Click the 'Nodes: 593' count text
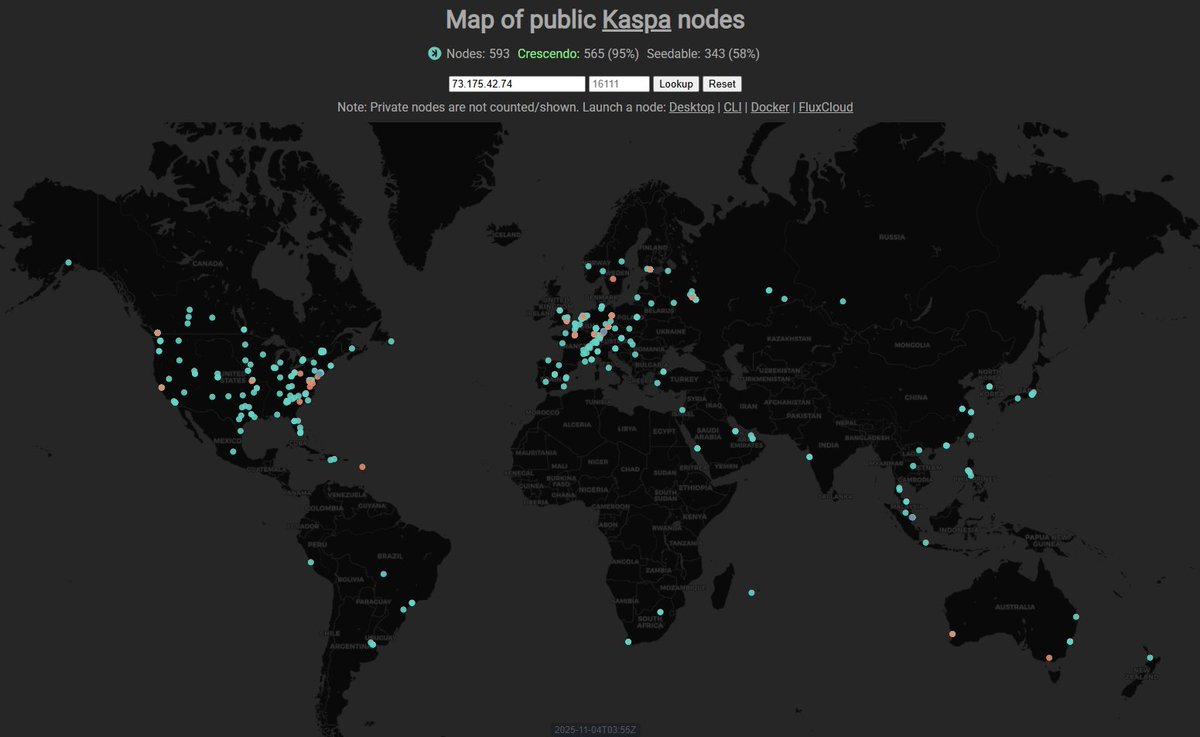Image resolution: width=1200 pixels, height=737 pixels. 478,54
